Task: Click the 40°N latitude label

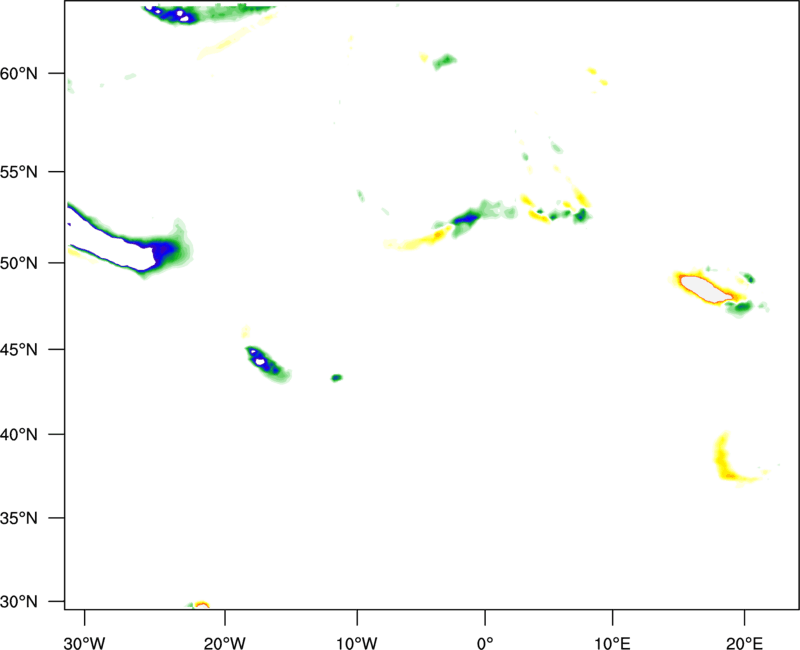Action: (x=19, y=435)
